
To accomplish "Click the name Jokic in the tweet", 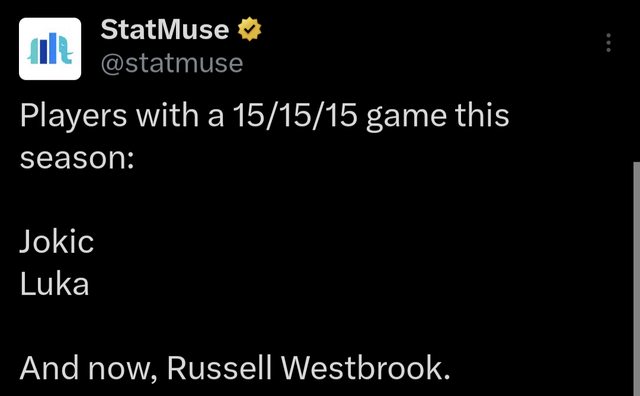I will tap(57, 242).
